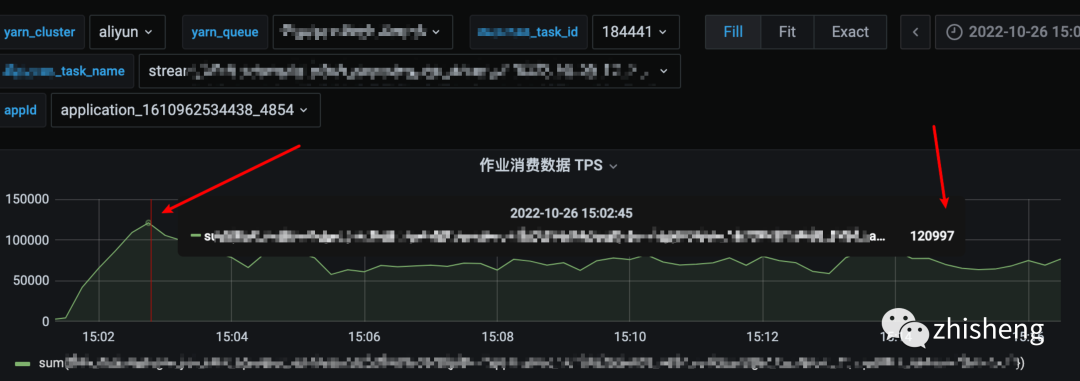Open the task_id 184441 dropdown
Screen dimensions: 1080x381
[636, 32]
